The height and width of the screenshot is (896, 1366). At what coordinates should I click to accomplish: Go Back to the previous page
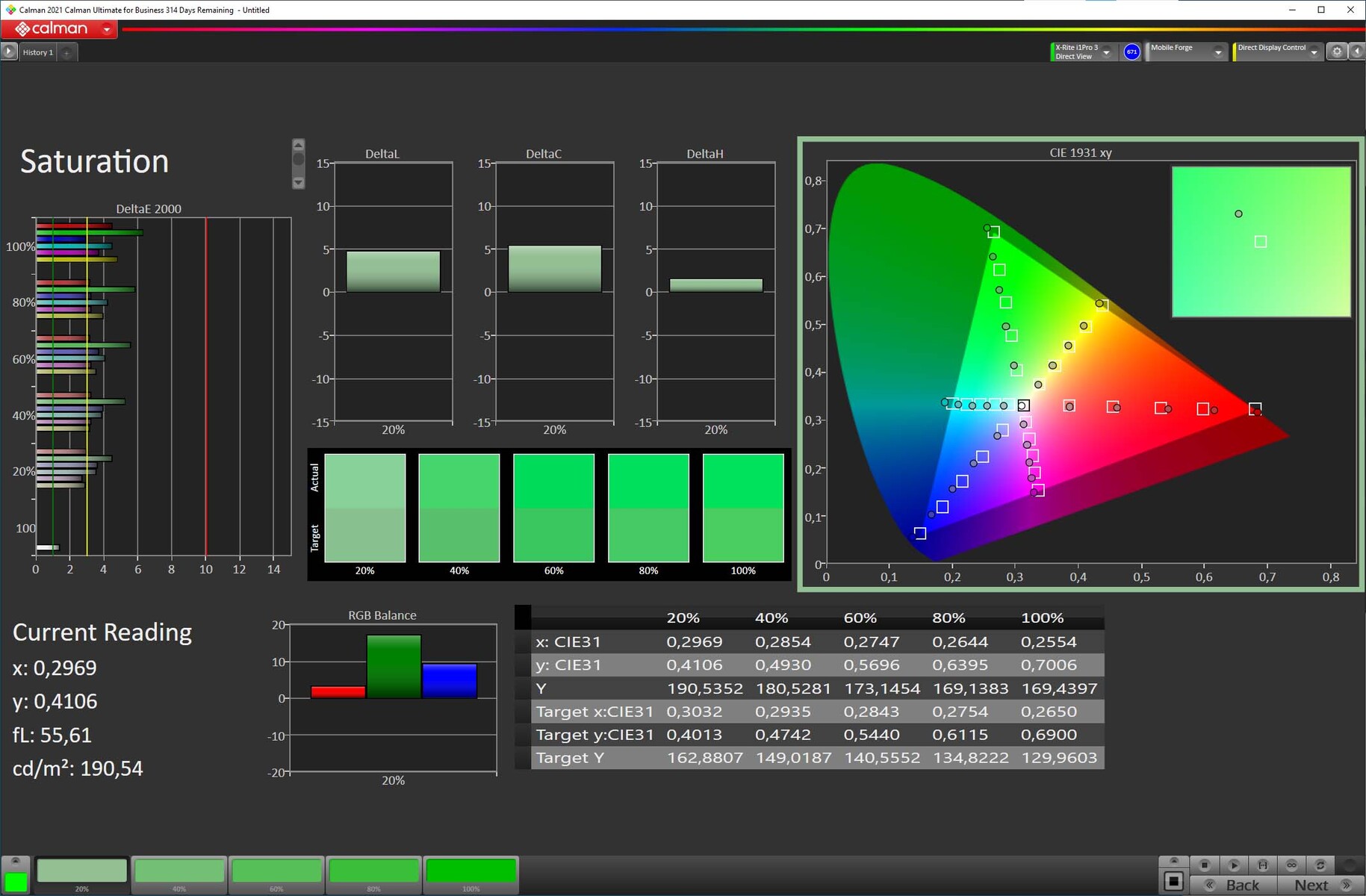[x=1234, y=885]
